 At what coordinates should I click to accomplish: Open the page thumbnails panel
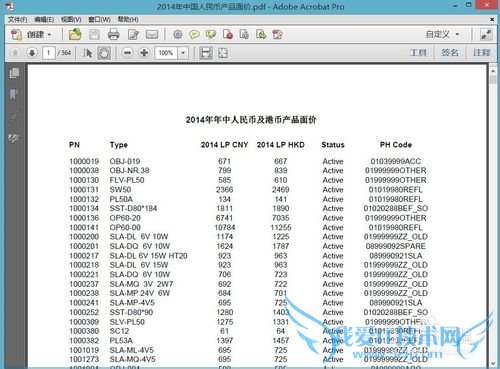click(14, 73)
